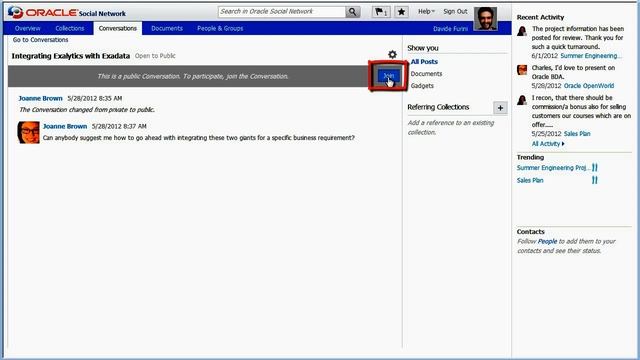Click Sign Out link
640x360 pixels.
[455, 11]
